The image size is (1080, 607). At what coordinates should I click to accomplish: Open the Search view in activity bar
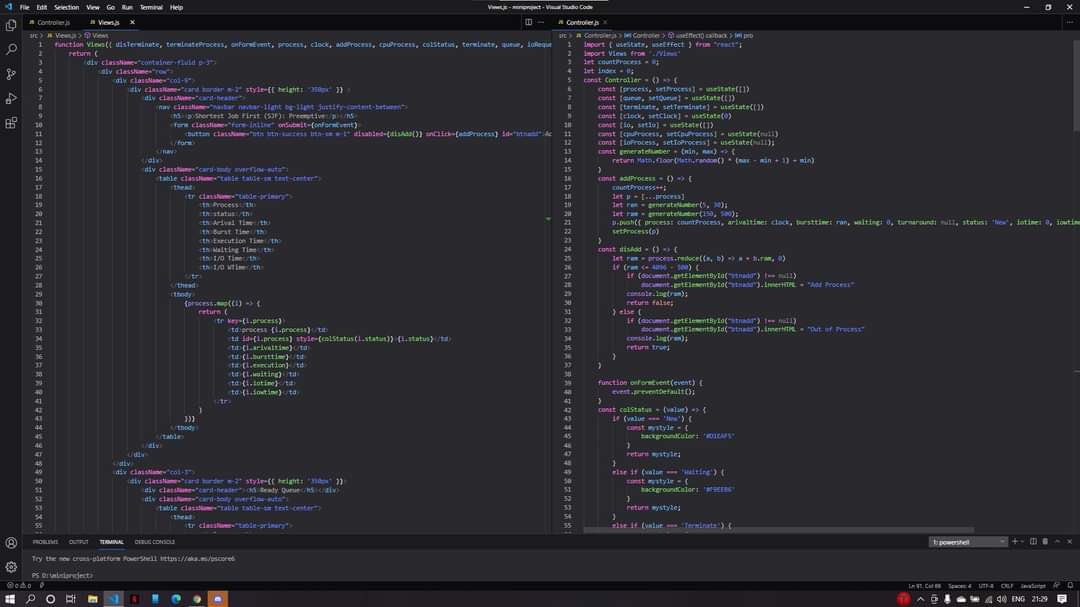(x=11, y=50)
